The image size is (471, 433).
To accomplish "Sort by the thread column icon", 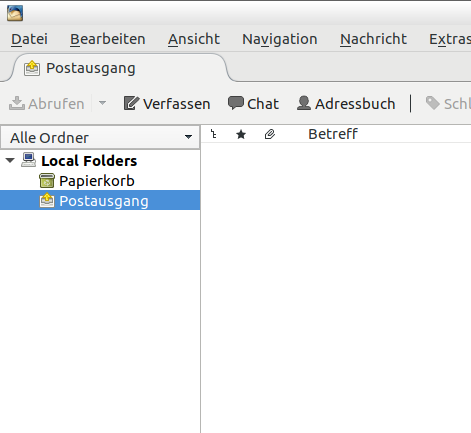I will 214,134.
